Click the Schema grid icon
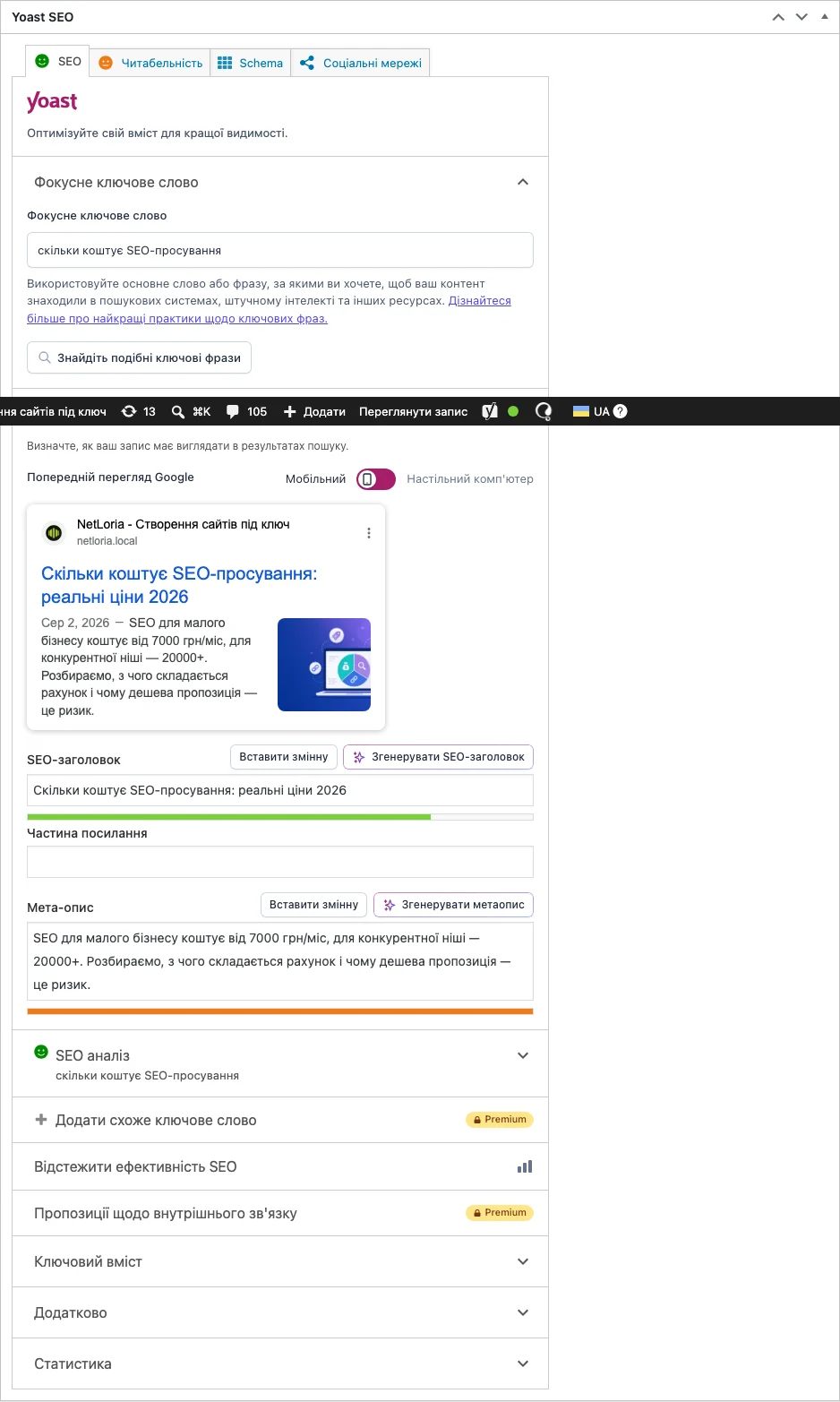840x1402 pixels. [225, 63]
